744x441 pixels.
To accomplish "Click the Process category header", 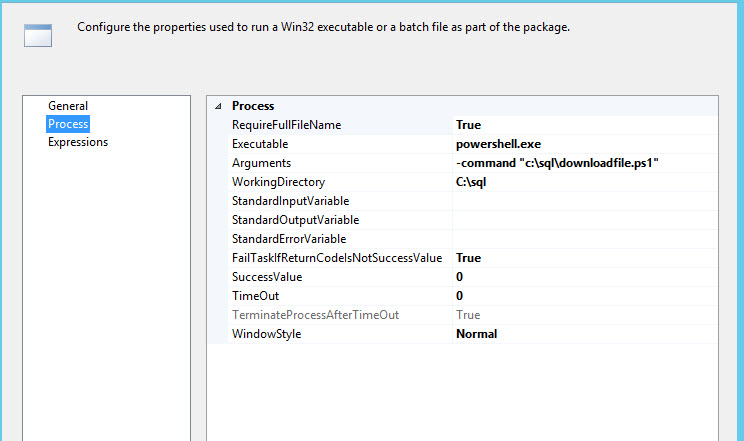I will coord(253,106).
